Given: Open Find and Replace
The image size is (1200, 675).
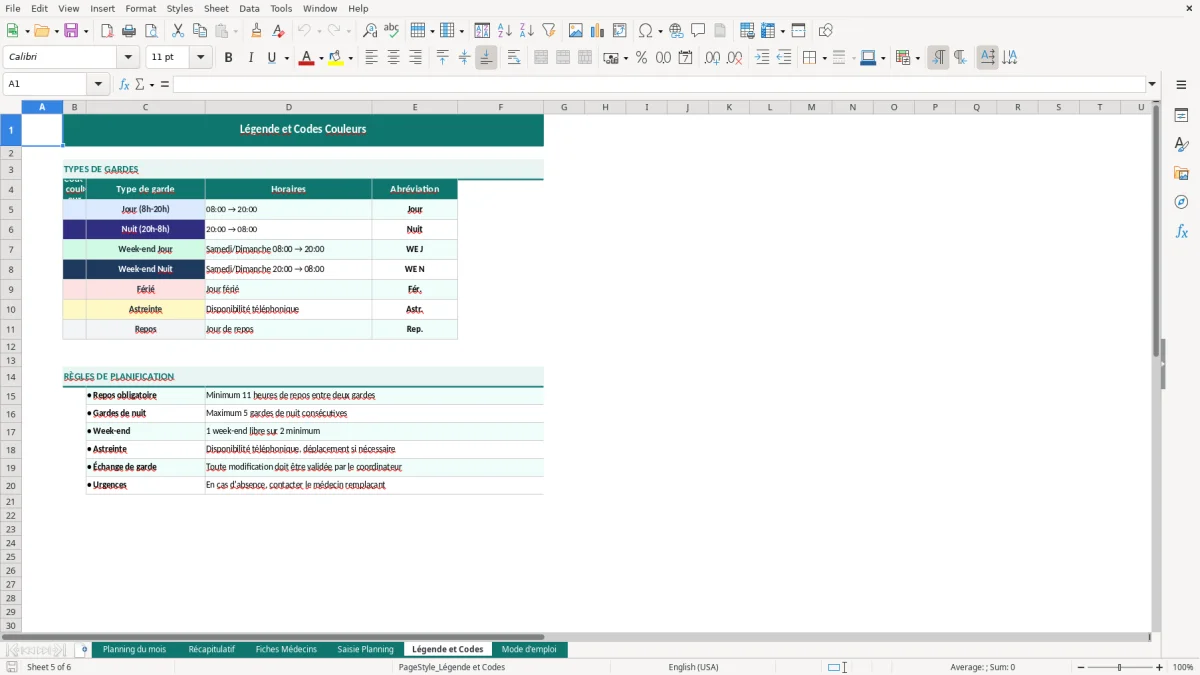Looking at the screenshot, I should pos(370,31).
